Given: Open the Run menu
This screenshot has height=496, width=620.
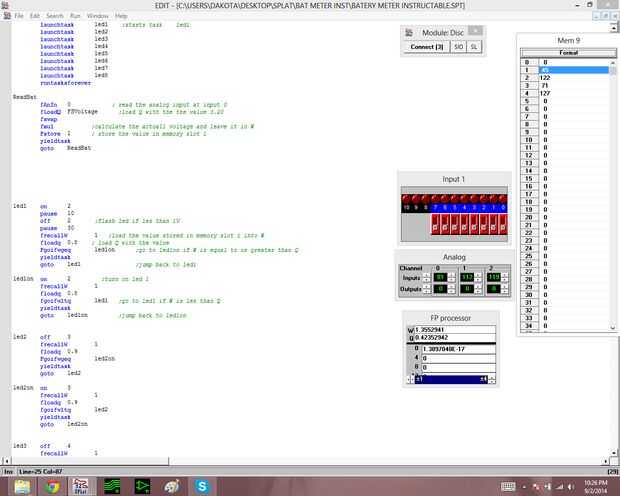Looking at the screenshot, I should click(75, 16).
